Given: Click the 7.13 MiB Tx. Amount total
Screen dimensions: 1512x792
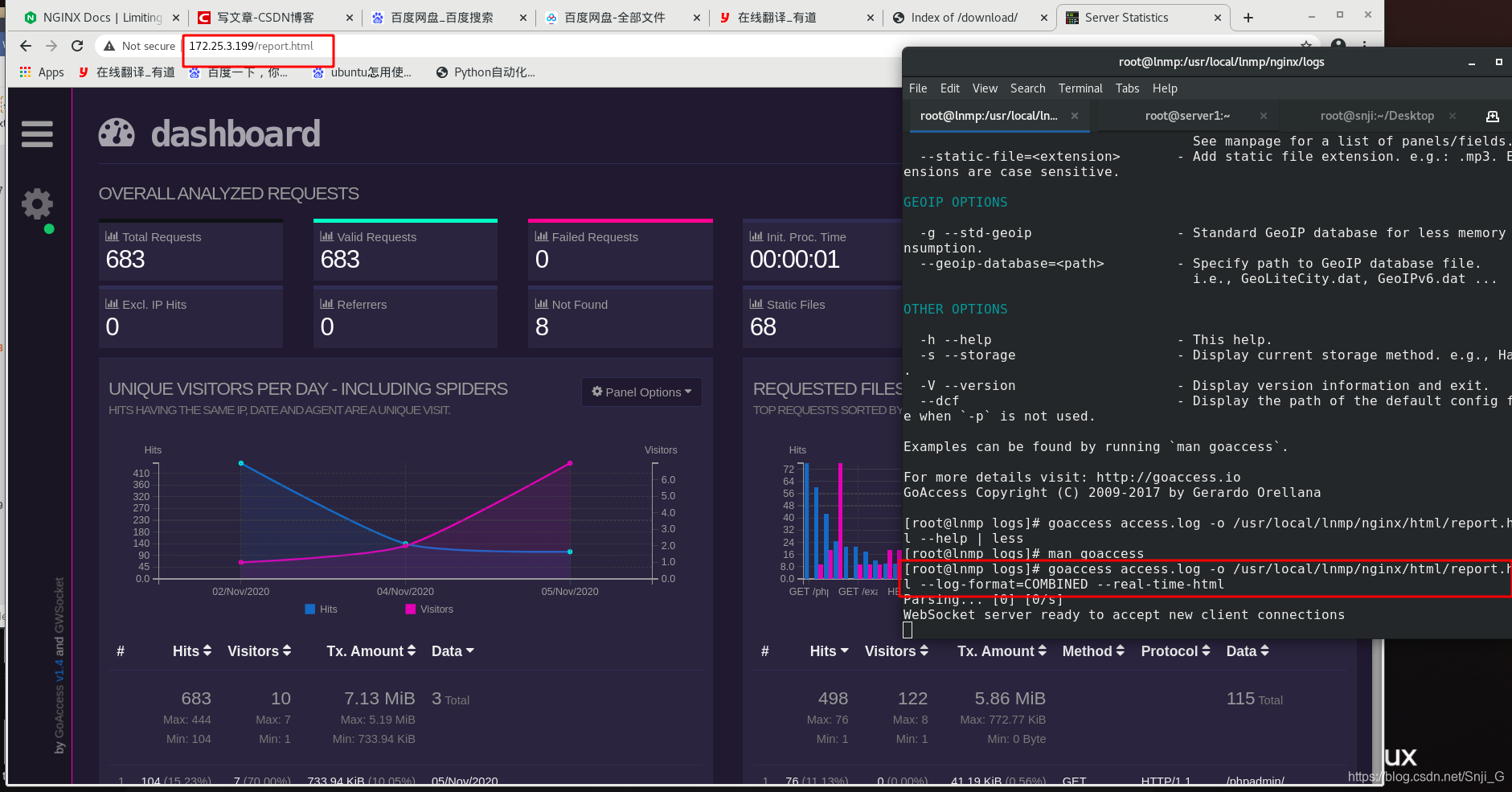Looking at the screenshot, I should pyautogui.click(x=379, y=699).
